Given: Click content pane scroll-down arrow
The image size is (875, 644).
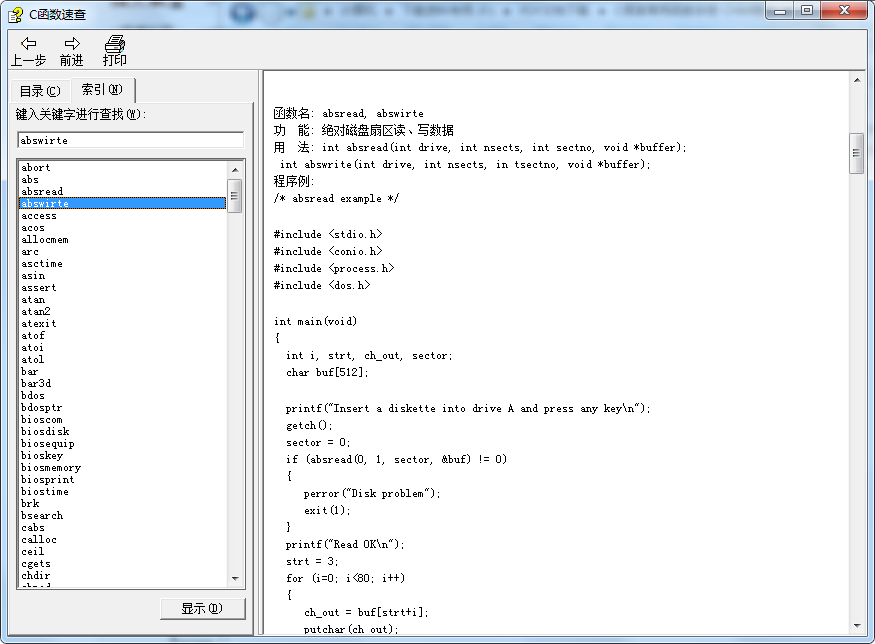Looking at the screenshot, I should (857, 625).
